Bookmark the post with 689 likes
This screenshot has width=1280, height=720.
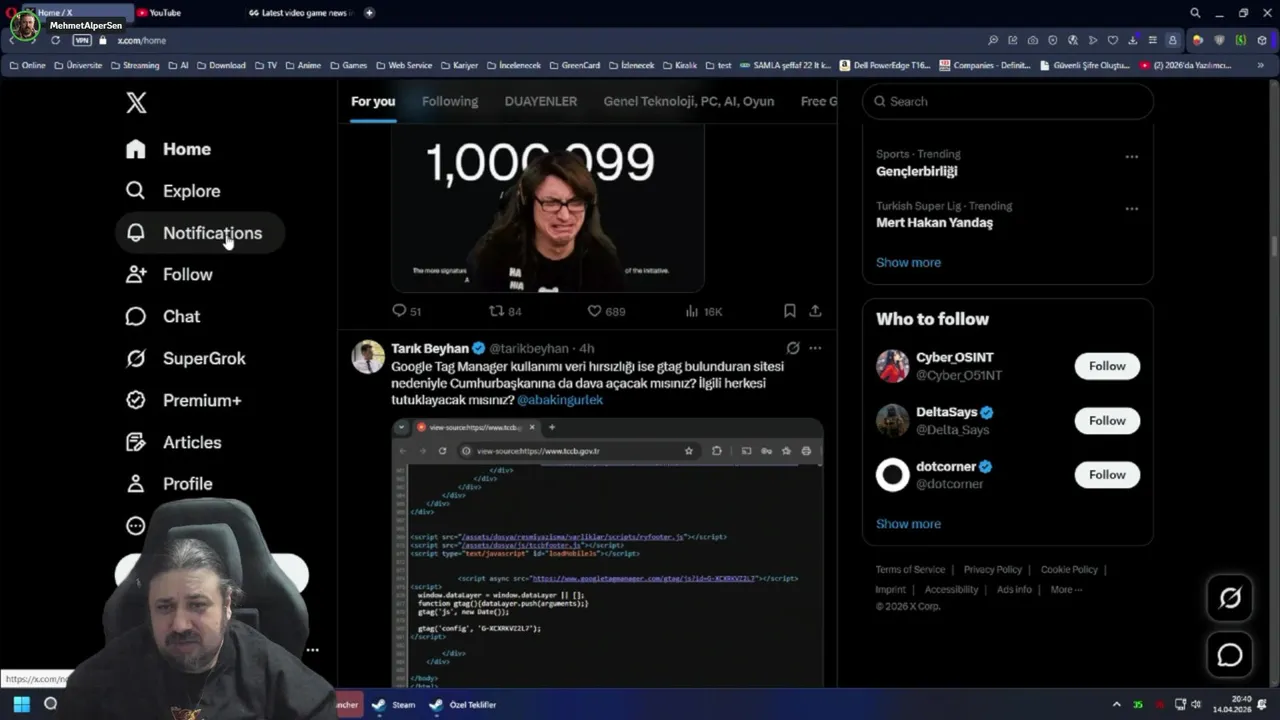click(x=789, y=311)
